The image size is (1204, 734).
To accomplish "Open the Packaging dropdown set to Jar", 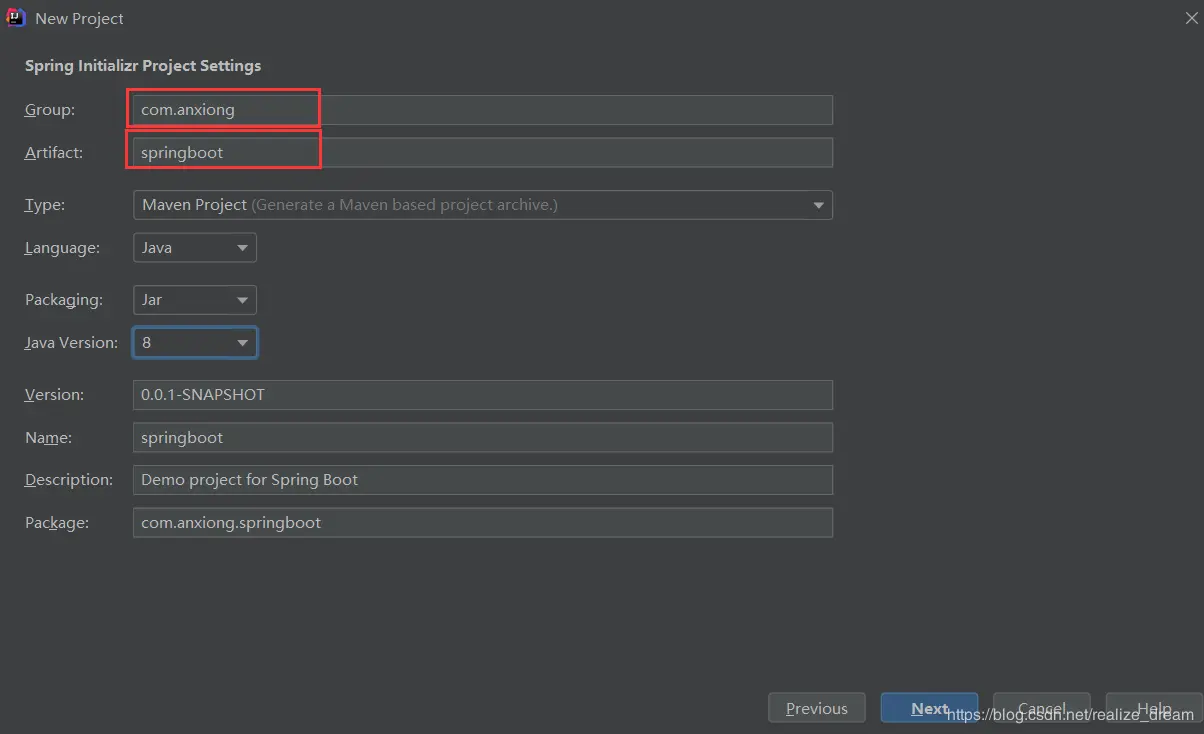I will [x=195, y=300].
